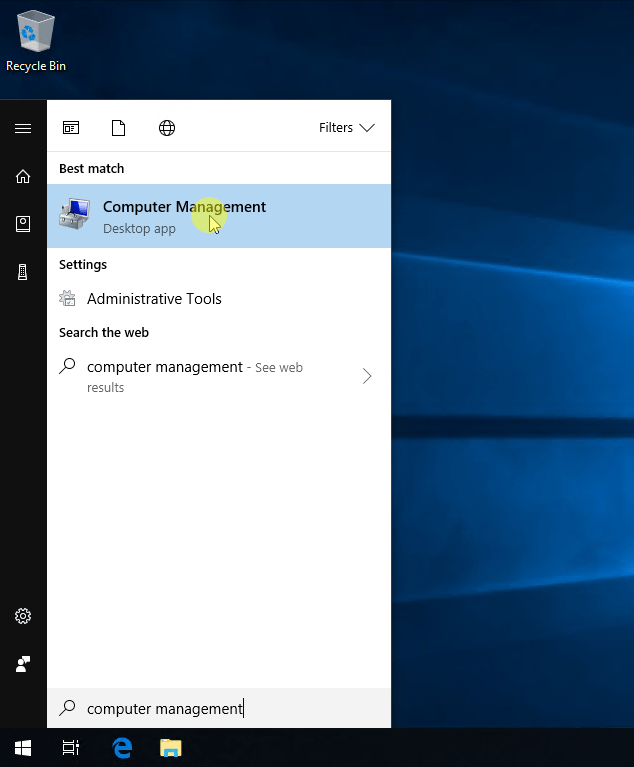634x767 pixels.
Task: Open the hamburger menu in search sidebar
Action: pos(23,128)
